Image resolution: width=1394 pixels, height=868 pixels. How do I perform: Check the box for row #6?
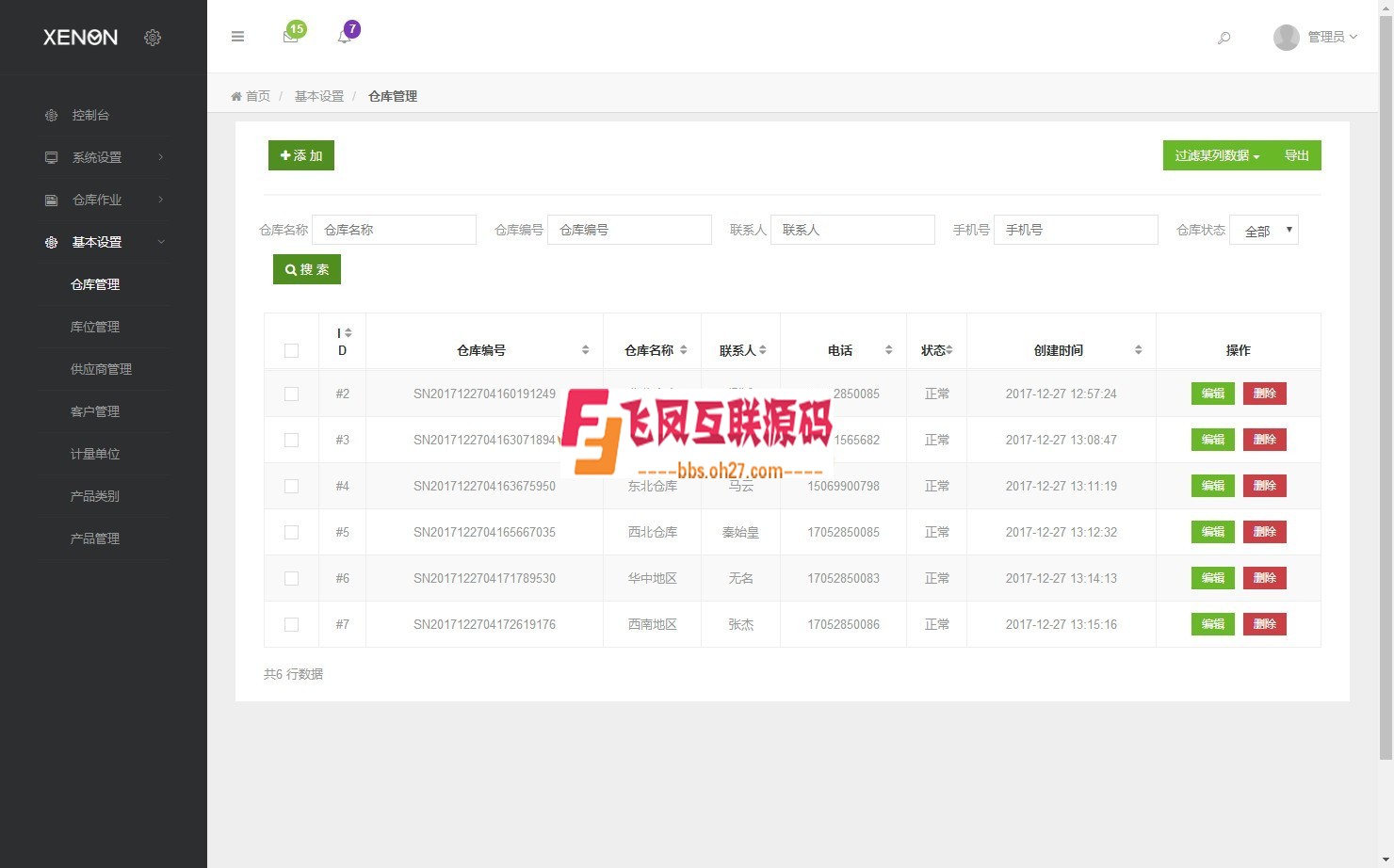coord(291,578)
